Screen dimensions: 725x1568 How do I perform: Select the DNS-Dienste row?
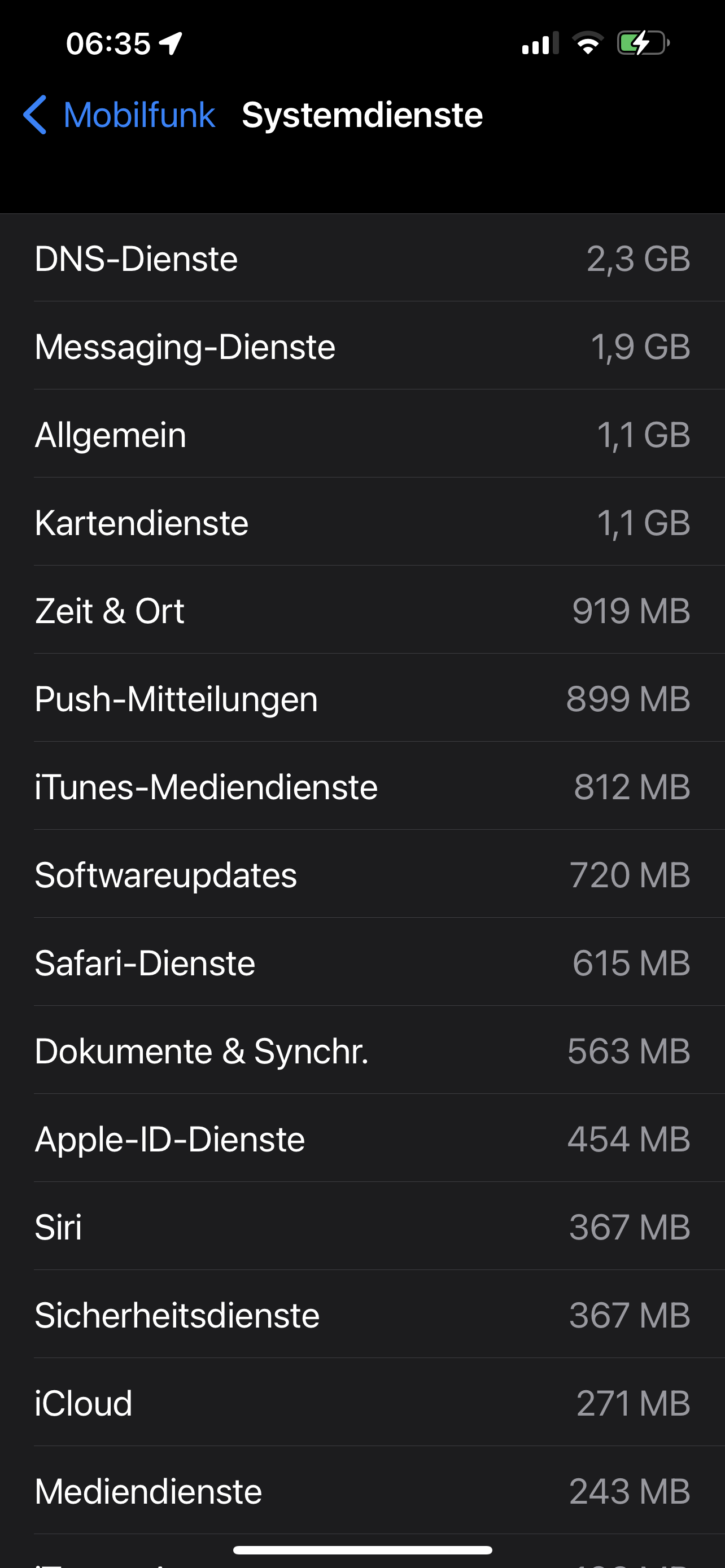click(362, 258)
